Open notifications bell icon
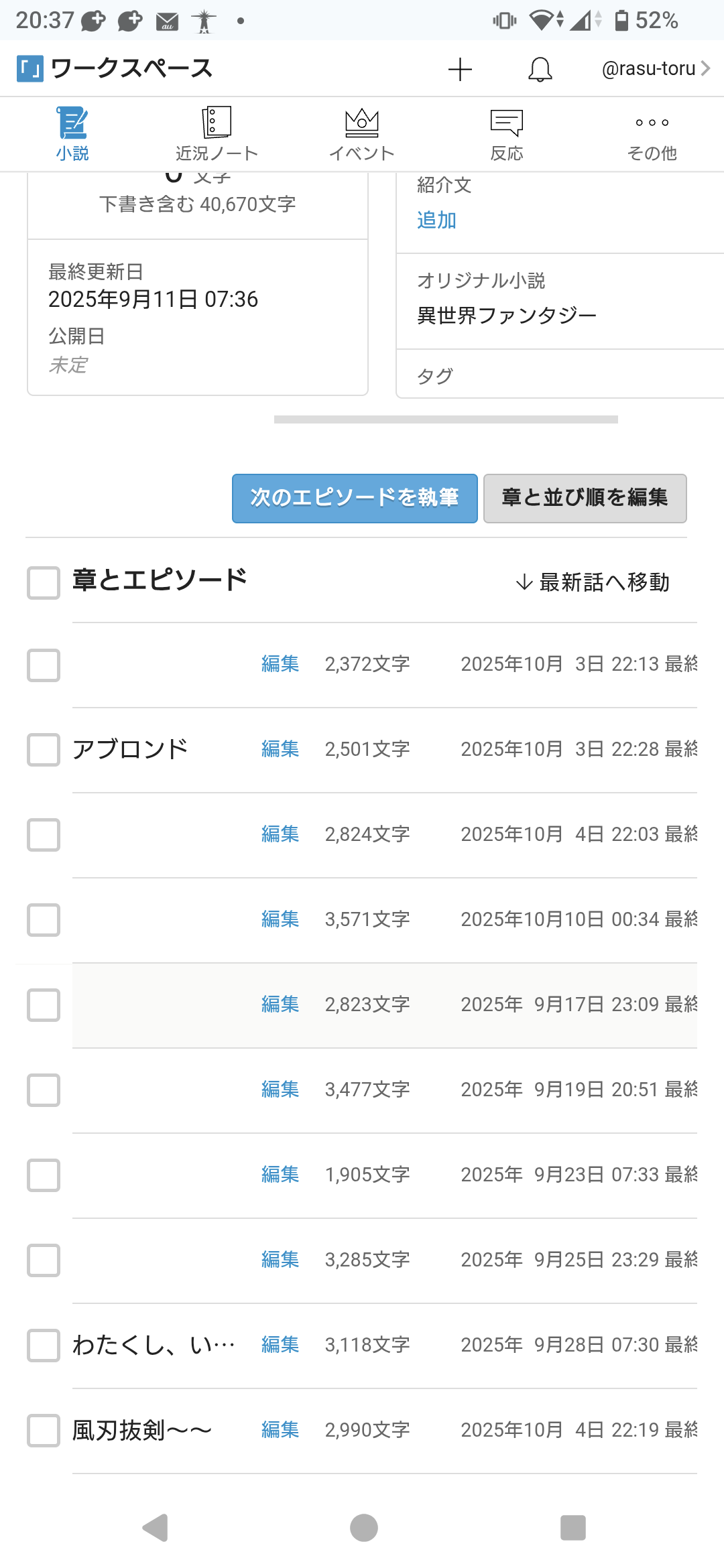The image size is (724, 1568). 540,69
